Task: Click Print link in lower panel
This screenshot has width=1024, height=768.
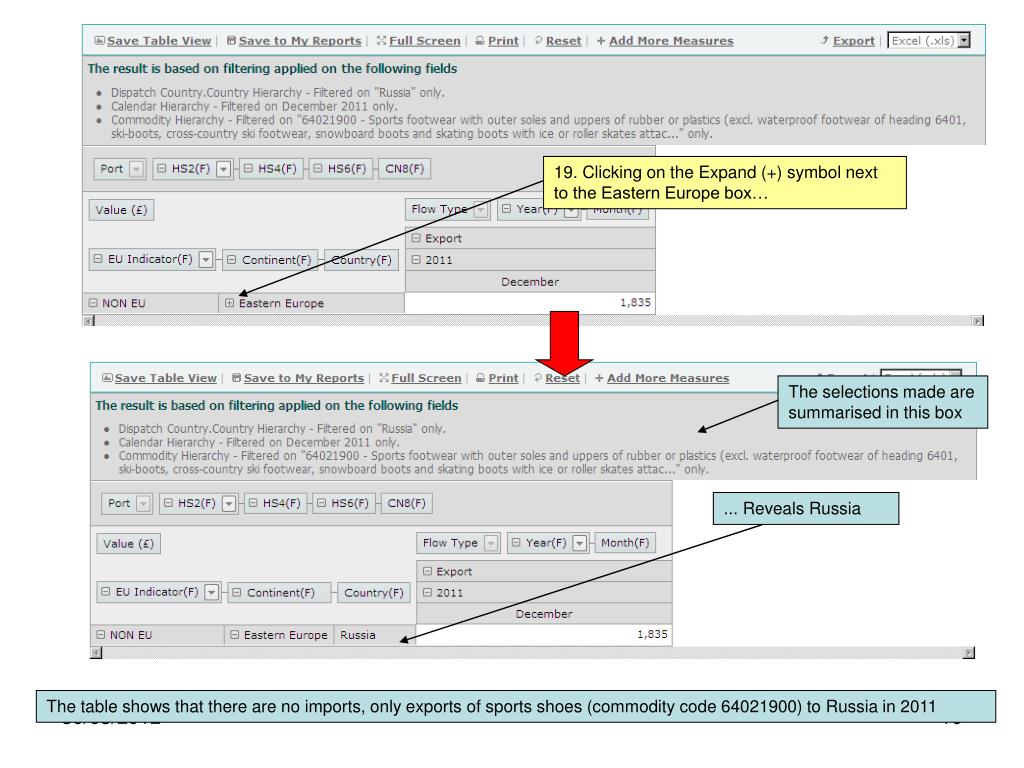Action: coord(503,378)
